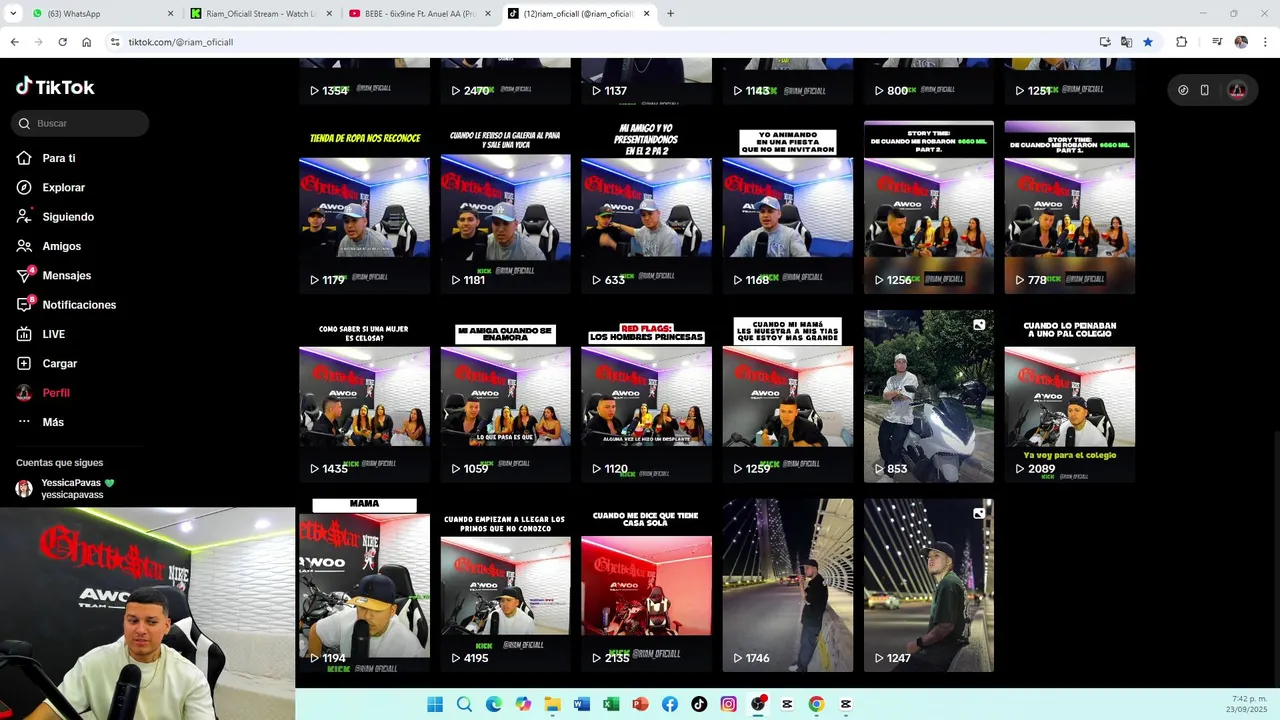Open motorcycle photo post with 853 views
This screenshot has height=720, width=1280.
click(929, 396)
